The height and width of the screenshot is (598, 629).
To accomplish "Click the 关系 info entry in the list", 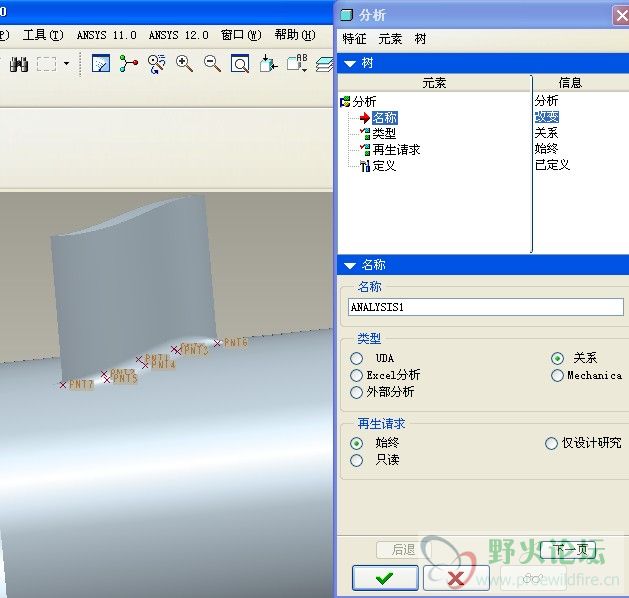I will (546, 132).
